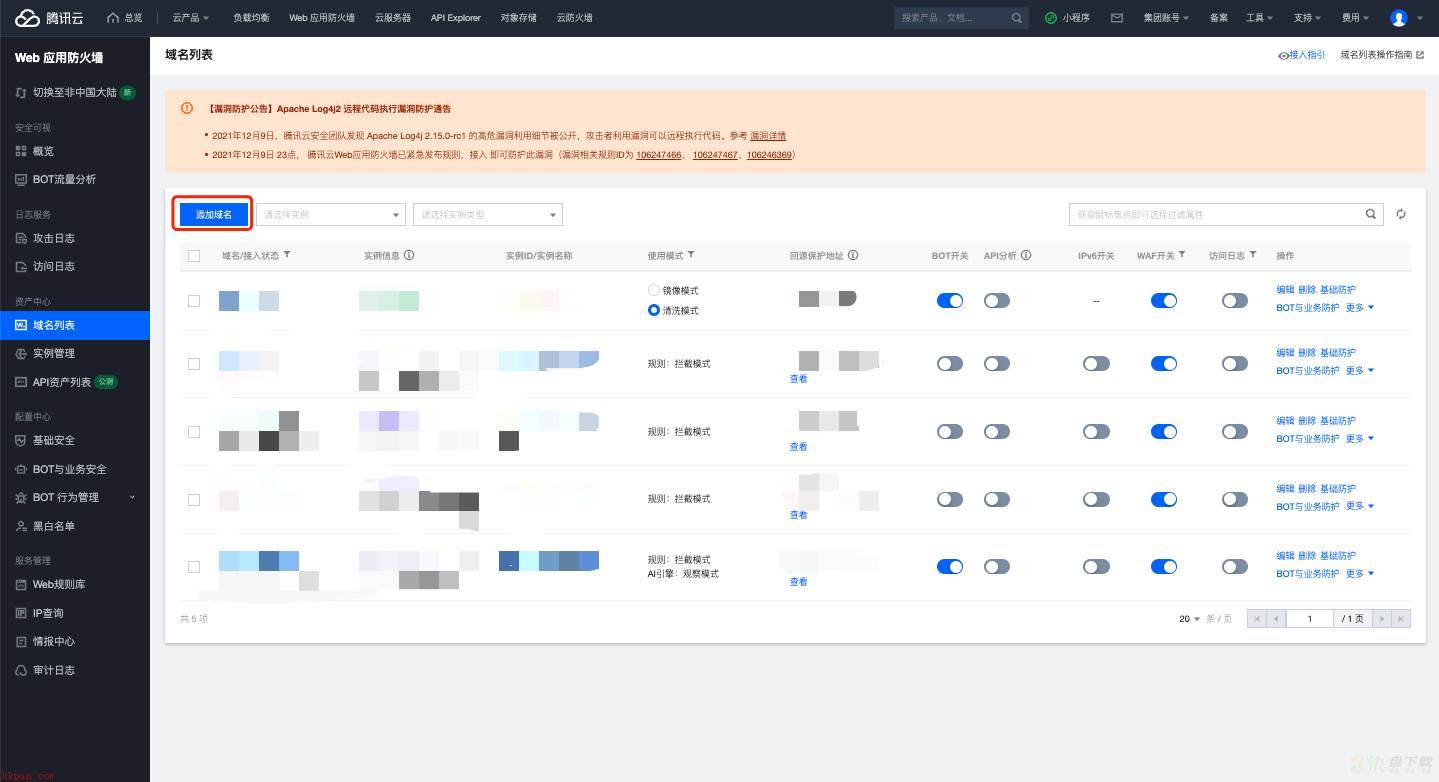
Task: Open 云服务器 in top navigation
Action: click(393, 18)
